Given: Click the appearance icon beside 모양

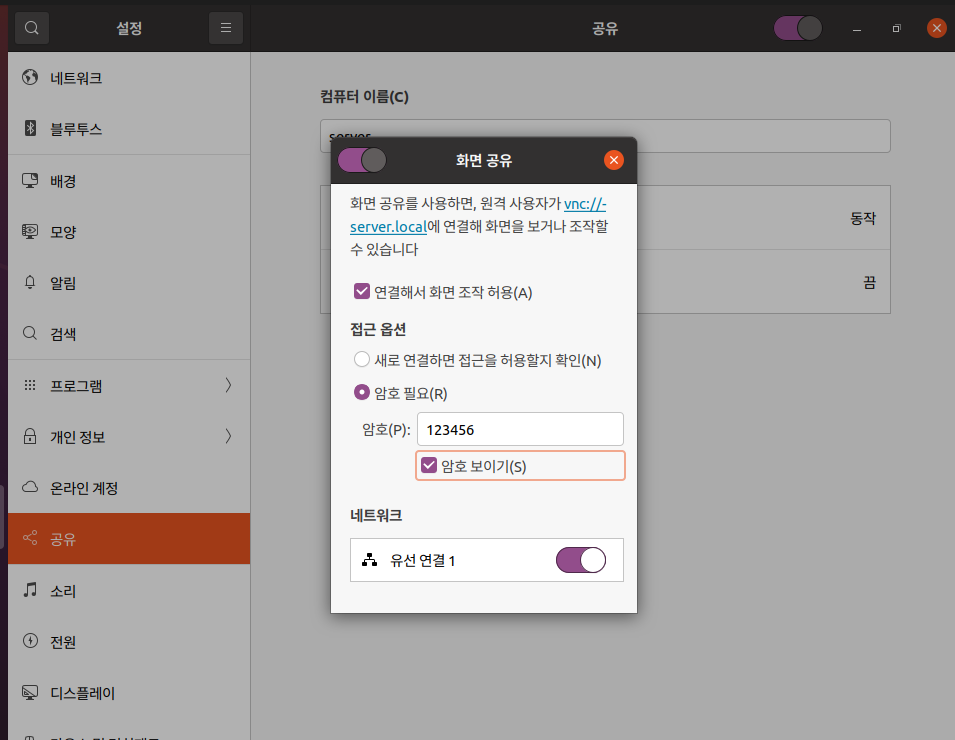Looking at the screenshot, I should click(x=30, y=231).
